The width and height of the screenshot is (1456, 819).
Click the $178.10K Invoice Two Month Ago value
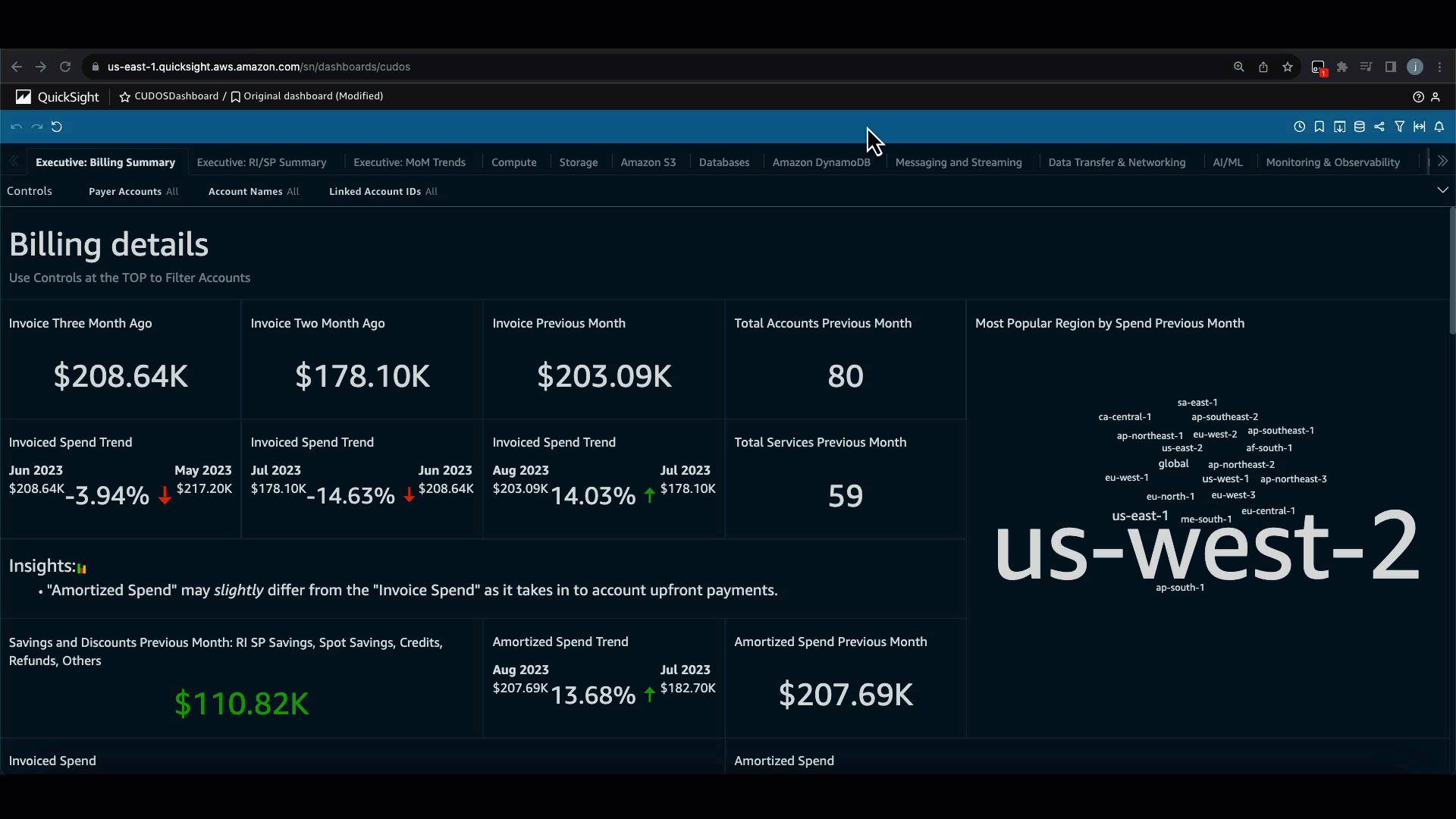click(362, 376)
